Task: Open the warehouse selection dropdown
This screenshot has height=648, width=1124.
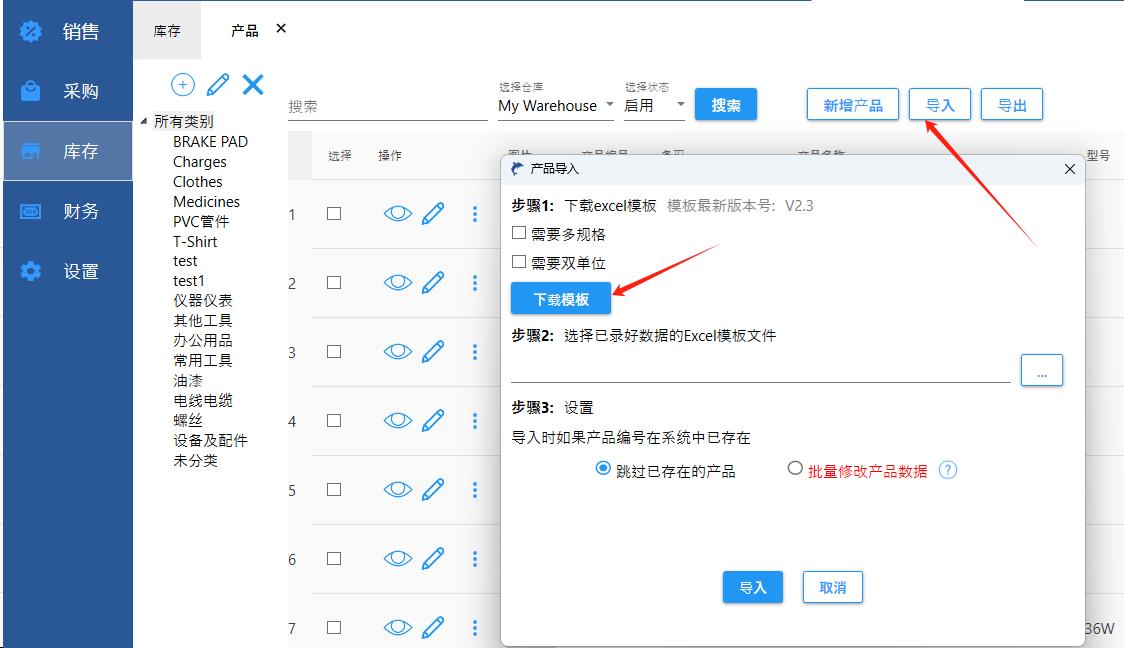Action: click(x=556, y=105)
